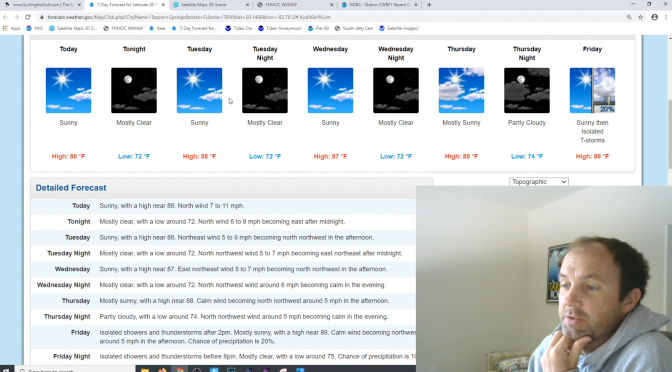Click the Friday forecast weather image
The height and width of the screenshot is (372, 672).
(x=592, y=90)
